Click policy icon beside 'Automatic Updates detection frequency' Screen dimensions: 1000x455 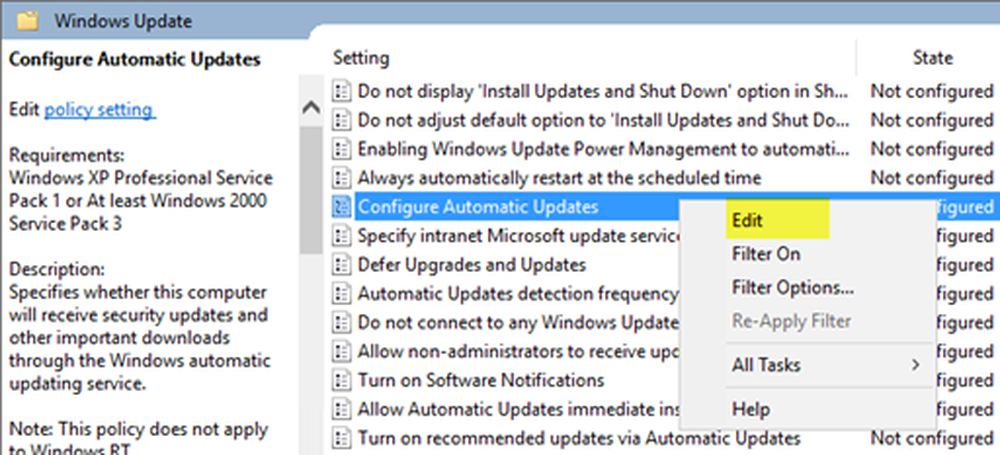click(342, 294)
